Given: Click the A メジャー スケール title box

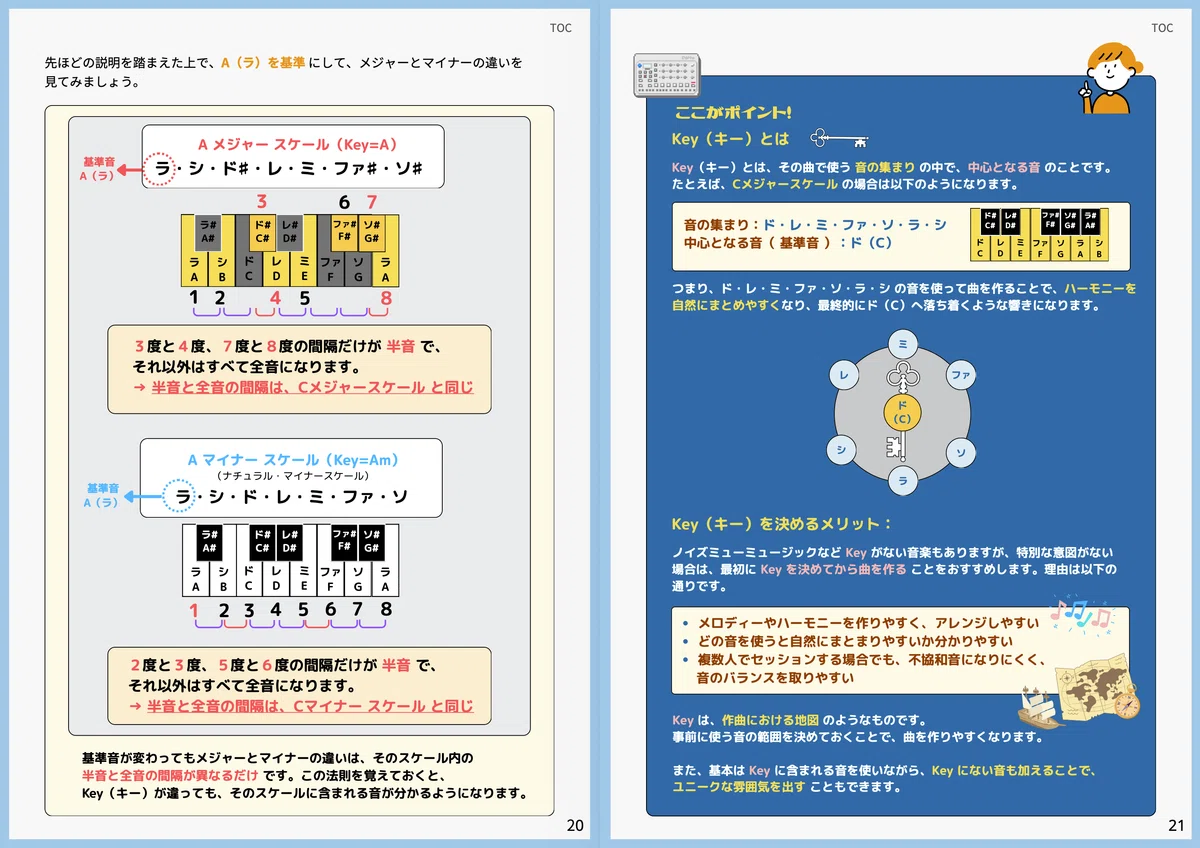Looking at the screenshot, I should pos(293,157).
